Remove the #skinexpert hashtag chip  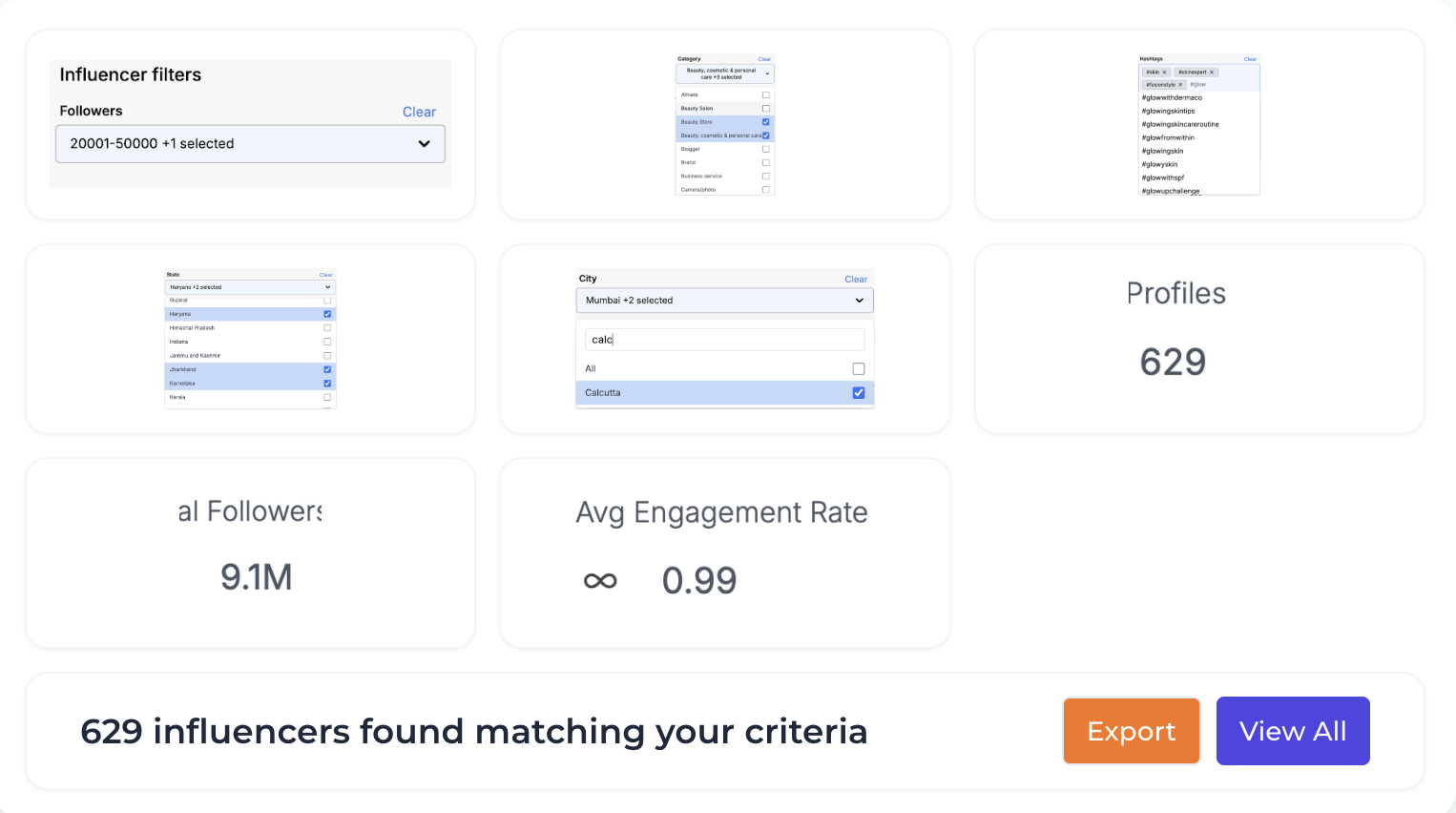click(x=1212, y=72)
